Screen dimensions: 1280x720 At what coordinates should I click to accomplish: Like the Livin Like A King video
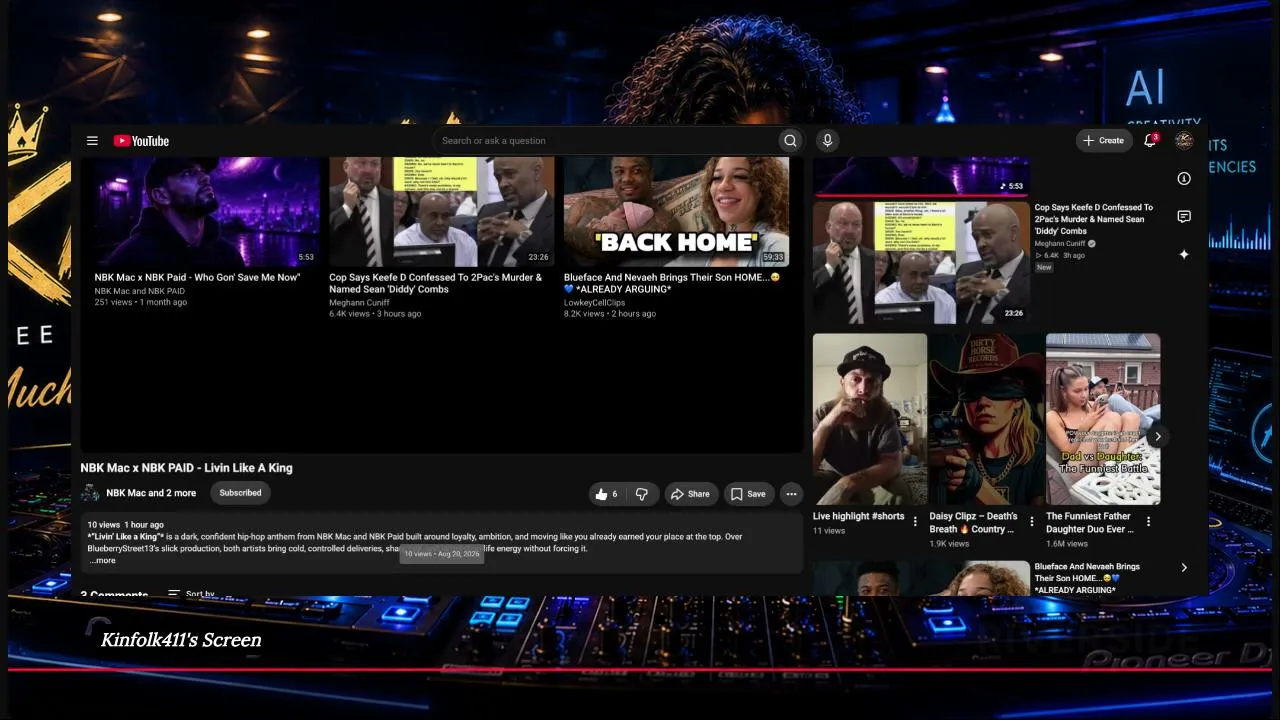pyautogui.click(x=607, y=494)
